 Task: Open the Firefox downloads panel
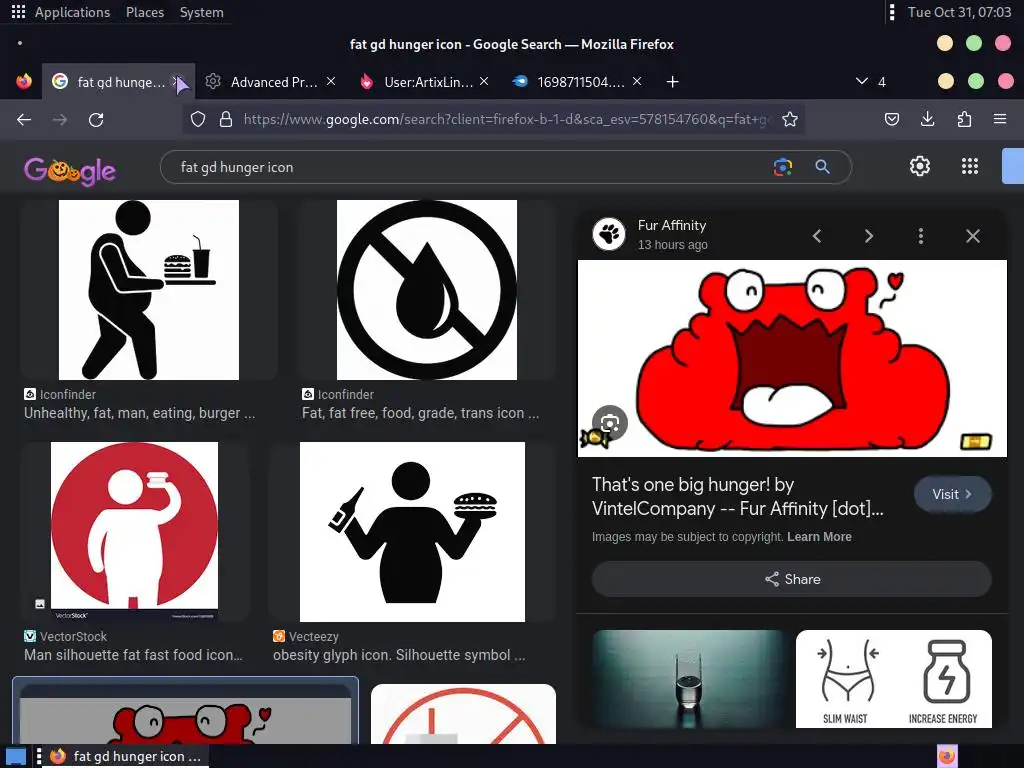(x=927, y=119)
